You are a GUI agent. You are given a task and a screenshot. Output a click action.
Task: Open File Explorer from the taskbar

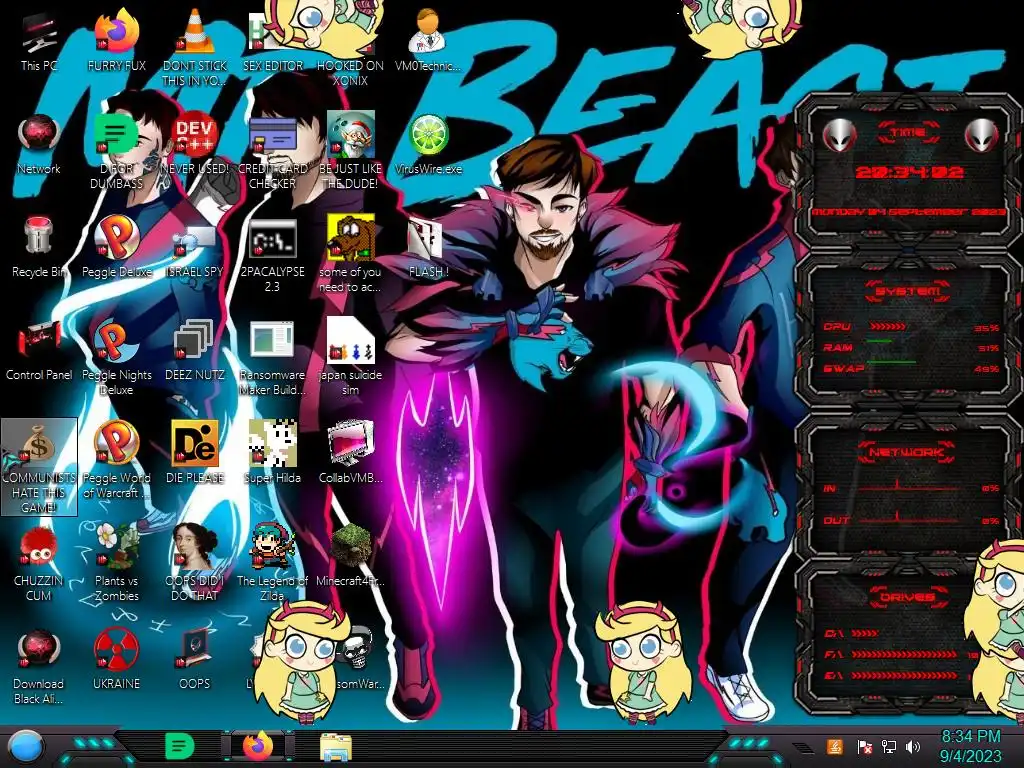336,747
